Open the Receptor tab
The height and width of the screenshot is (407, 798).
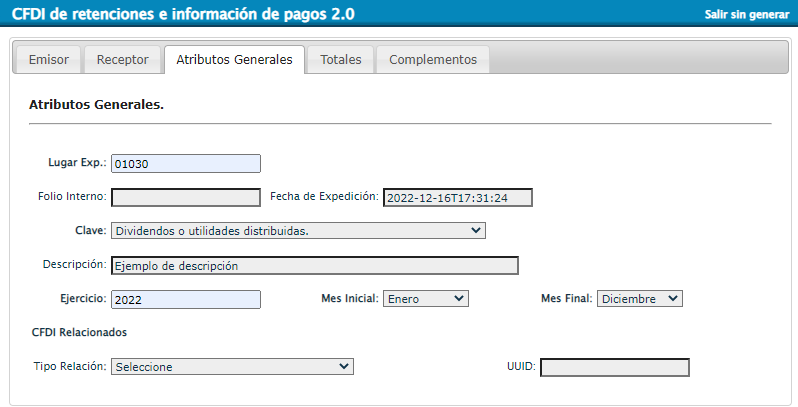pos(123,60)
